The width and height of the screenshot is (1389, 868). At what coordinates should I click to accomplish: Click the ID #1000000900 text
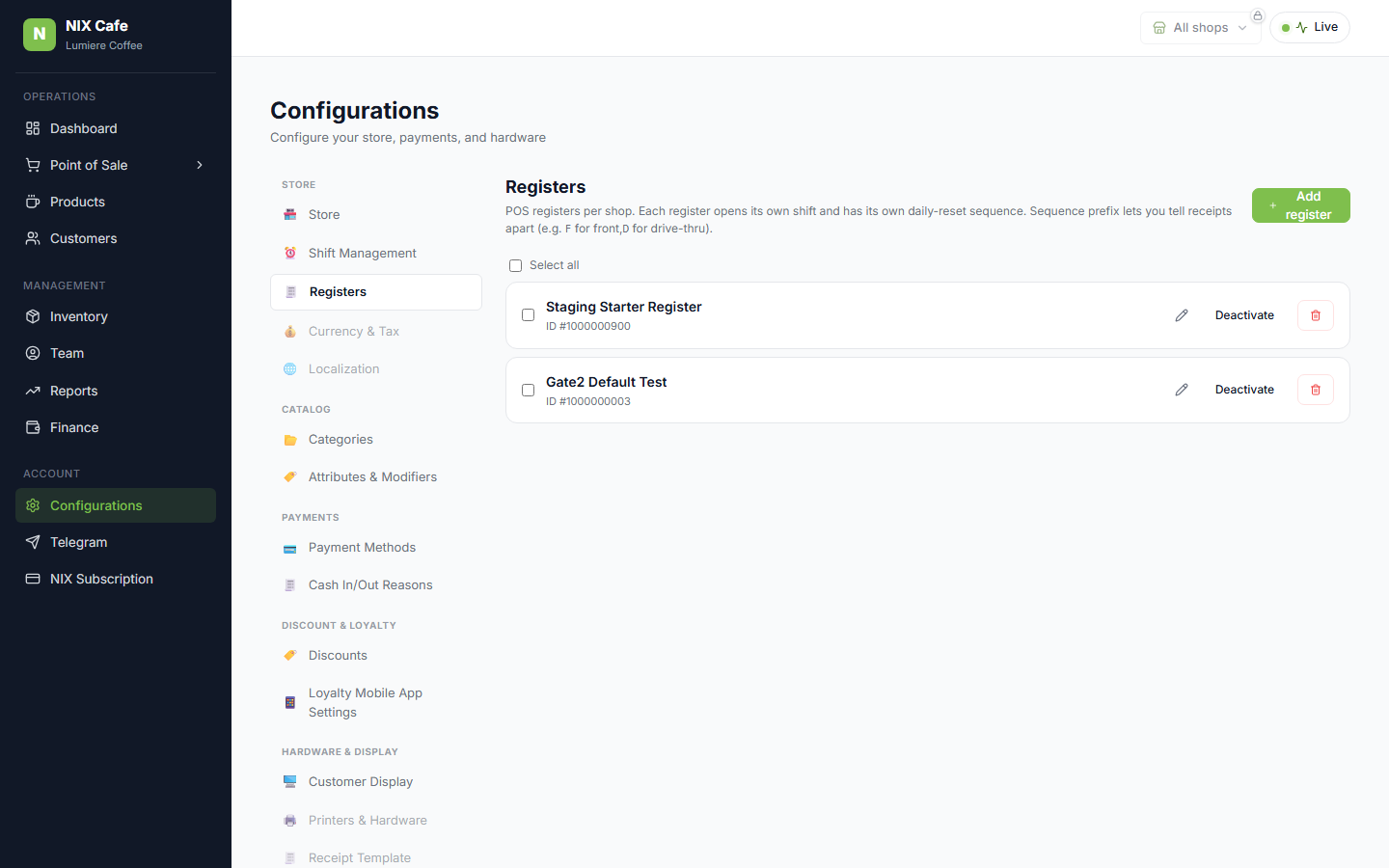(x=588, y=326)
